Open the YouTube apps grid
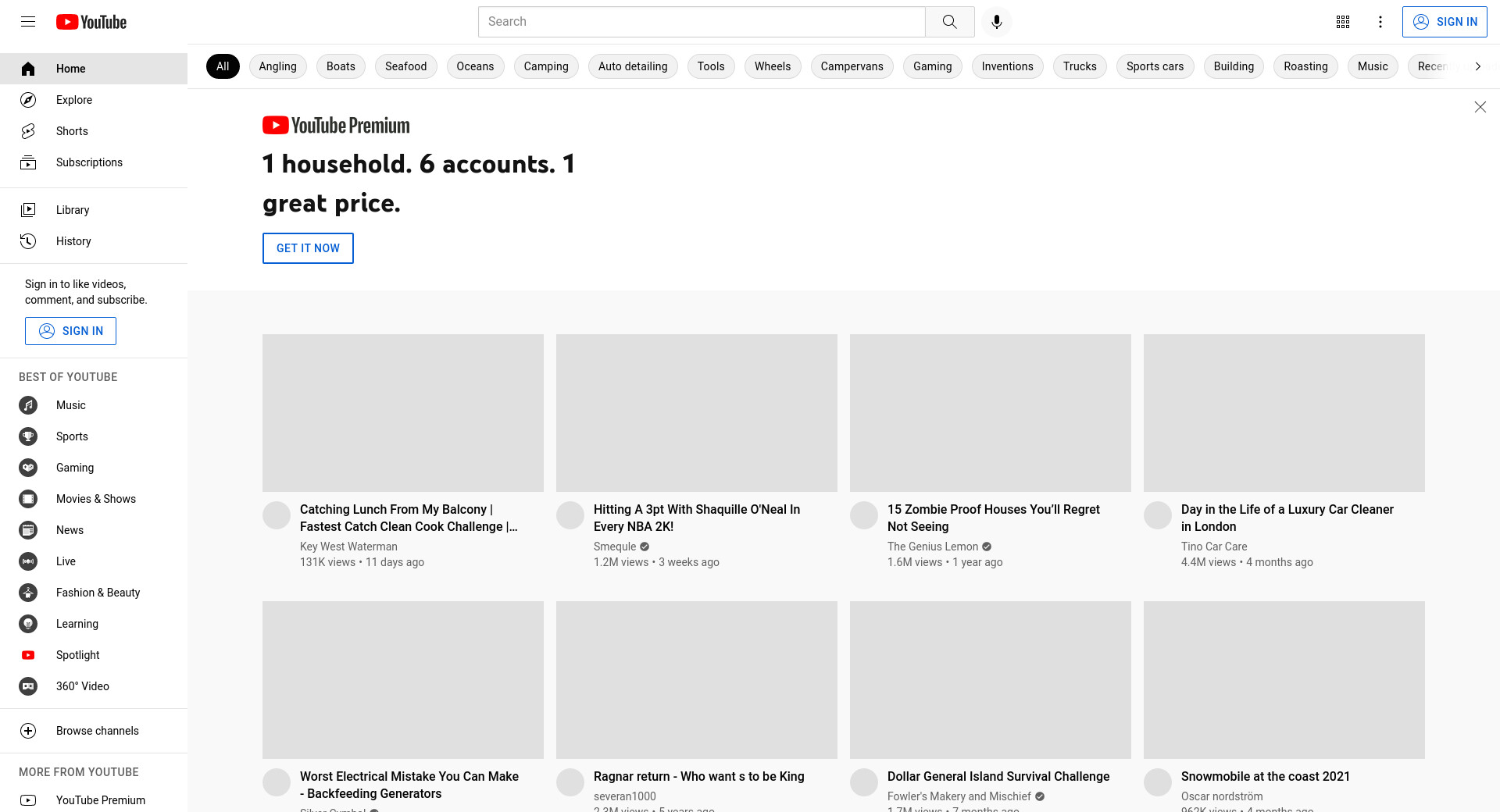This screenshot has height=812, width=1500. tap(1343, 22)
